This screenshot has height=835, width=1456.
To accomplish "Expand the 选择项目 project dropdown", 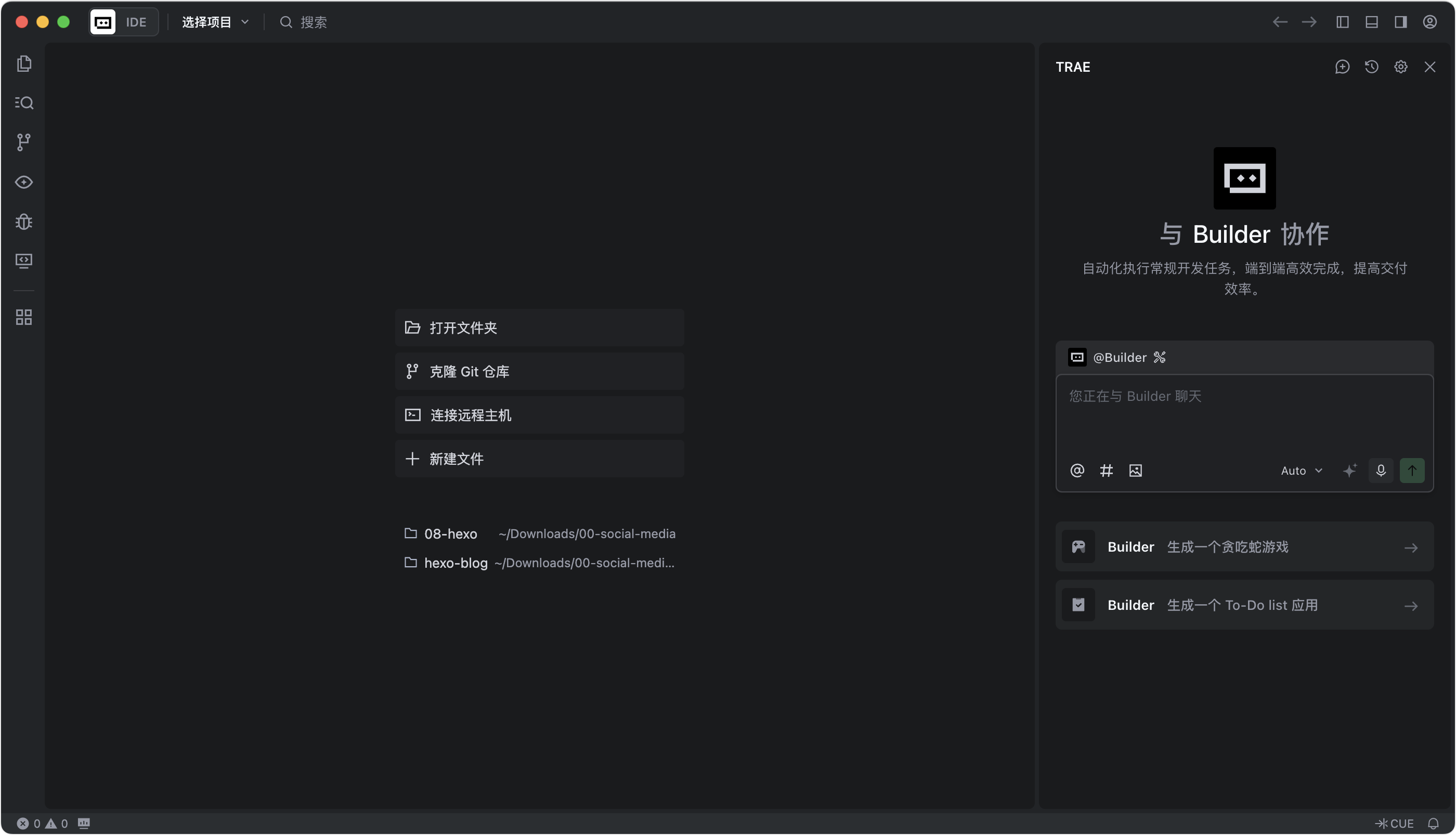I will [x=215, y=22].
